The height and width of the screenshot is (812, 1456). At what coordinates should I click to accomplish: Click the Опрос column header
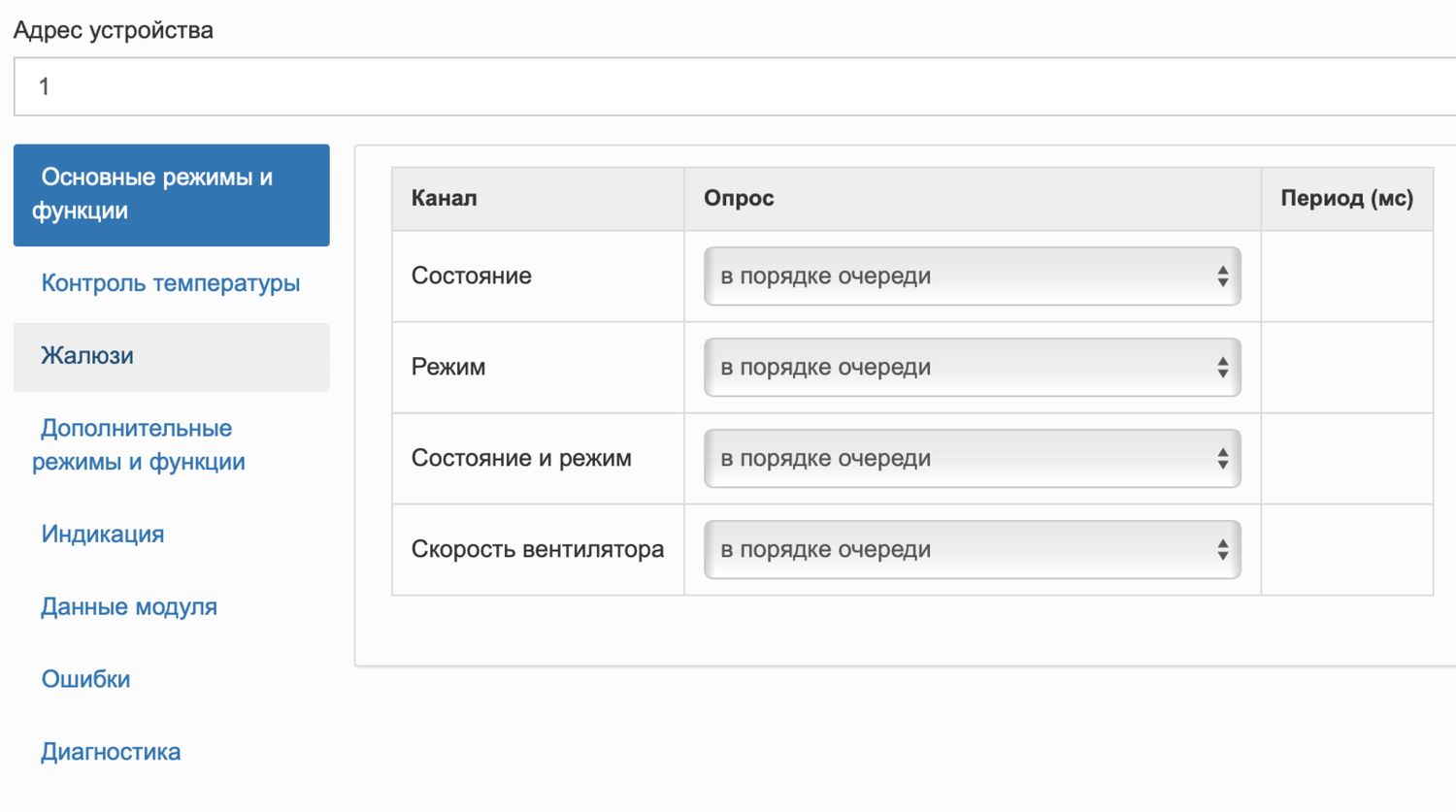pos(739,198)
